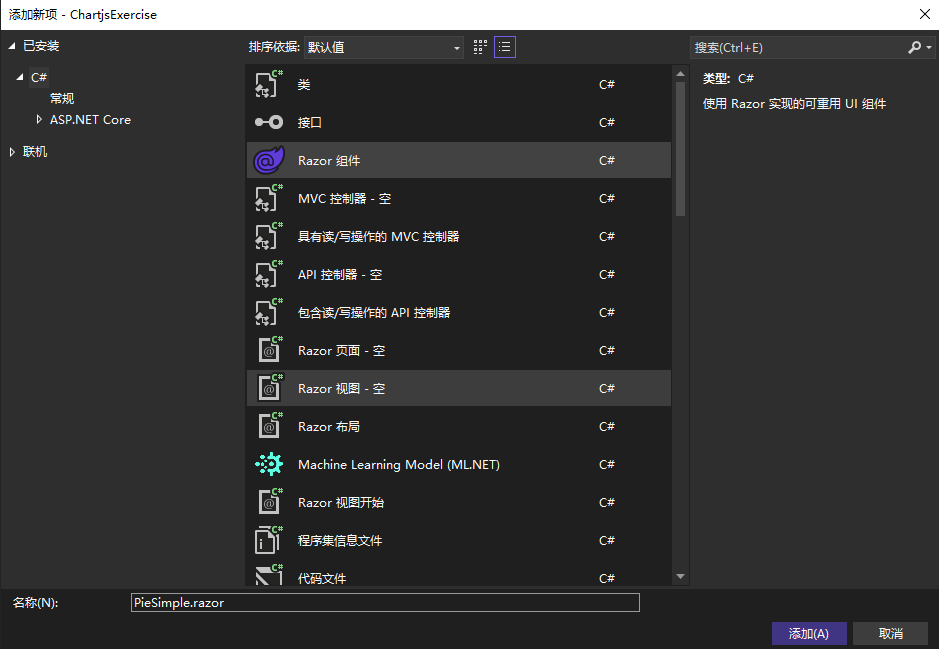The image size is (939, 649).
Task: Open search options dropdown arrow
Action: [929, 47]
